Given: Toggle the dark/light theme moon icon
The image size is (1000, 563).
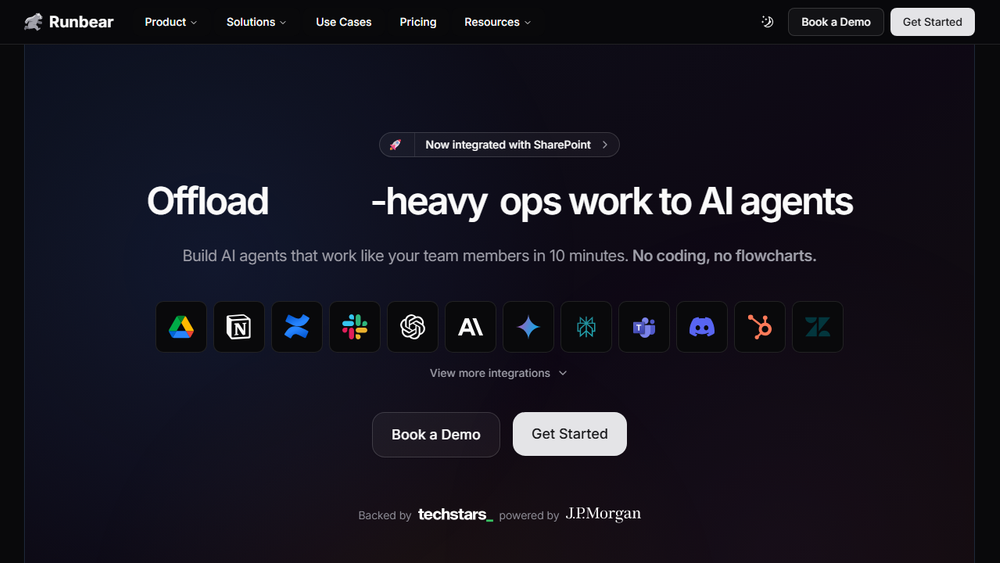Looking at the screenshot, I should pyautogui.click(x=767, y=22).
